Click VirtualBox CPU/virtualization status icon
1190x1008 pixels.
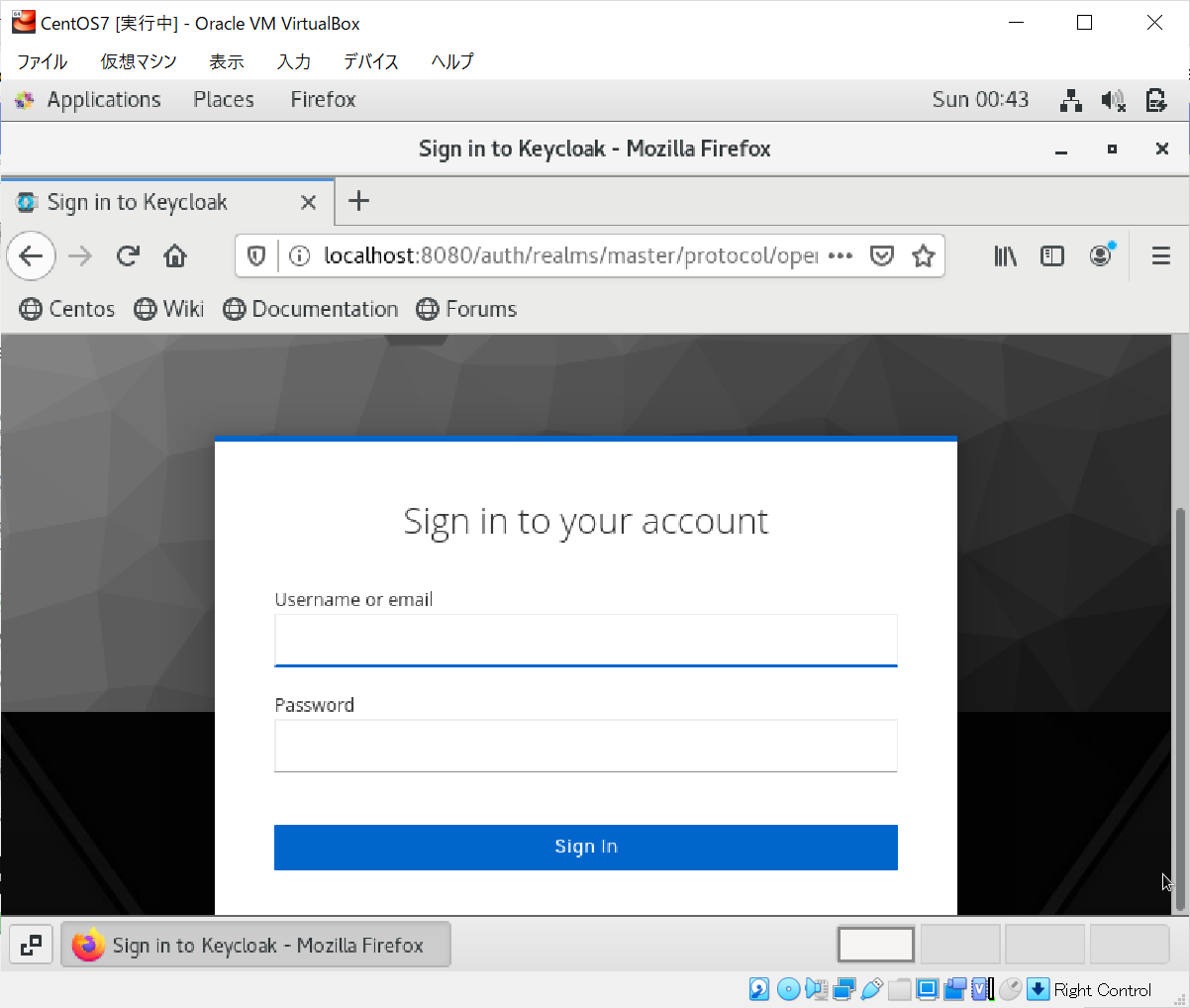tap(983, 989)
